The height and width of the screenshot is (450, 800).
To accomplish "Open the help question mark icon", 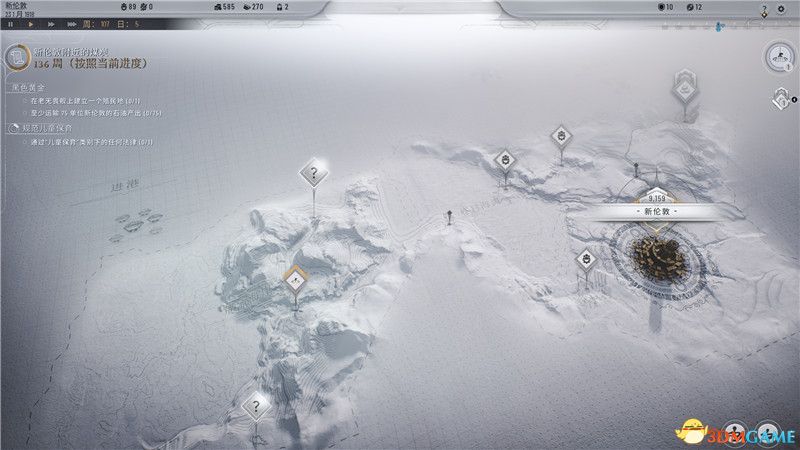I will coord(764,9).
